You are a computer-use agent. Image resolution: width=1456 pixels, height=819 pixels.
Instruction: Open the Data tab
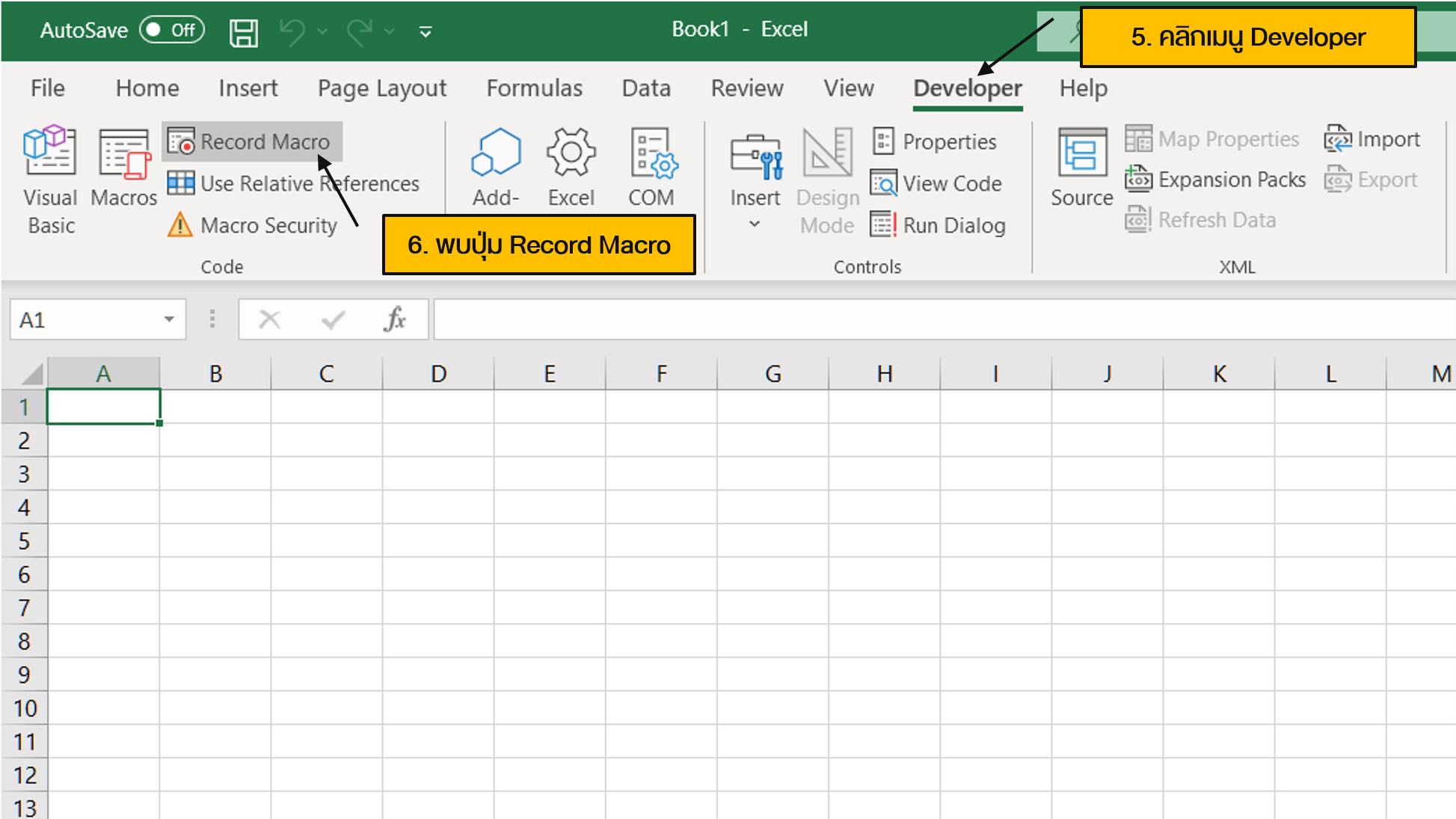(647, 88)
